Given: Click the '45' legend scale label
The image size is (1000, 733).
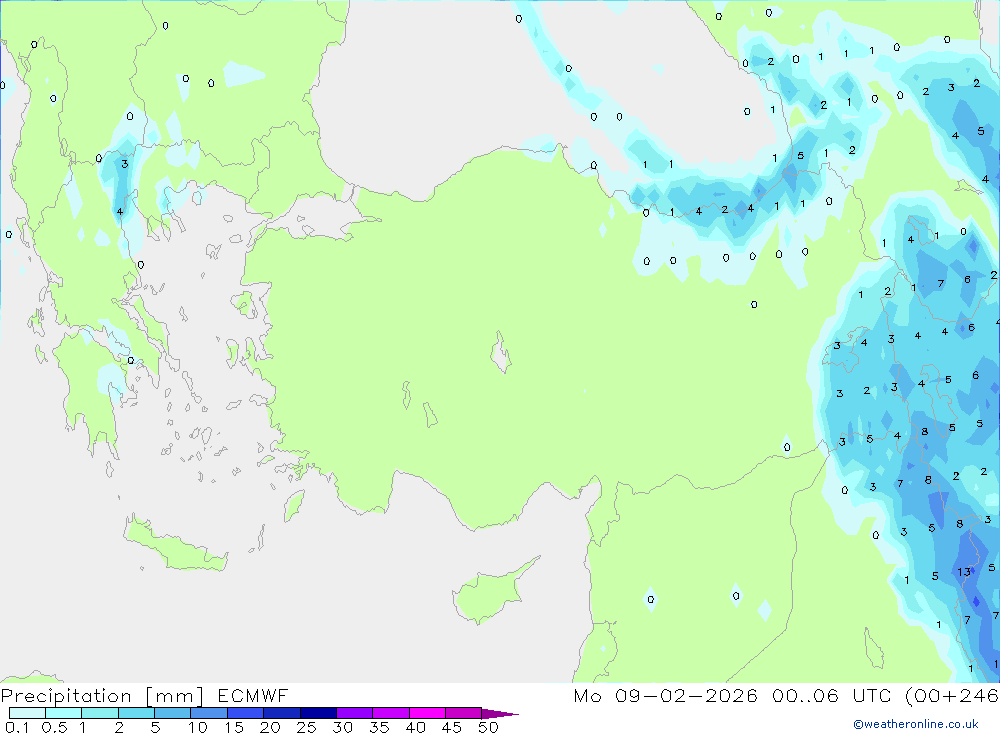Looking at the screenshot, I should [x=452, y=727].
